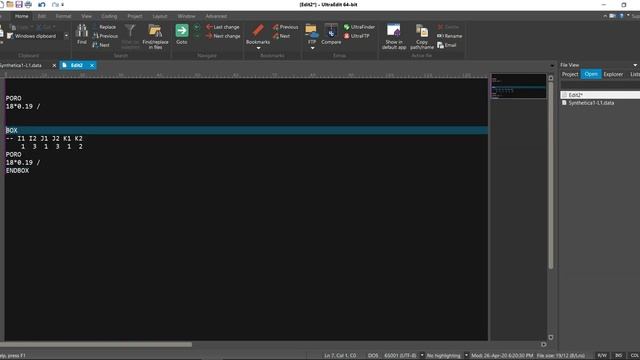Switch to Explorer tab in File View

point(613,74)
